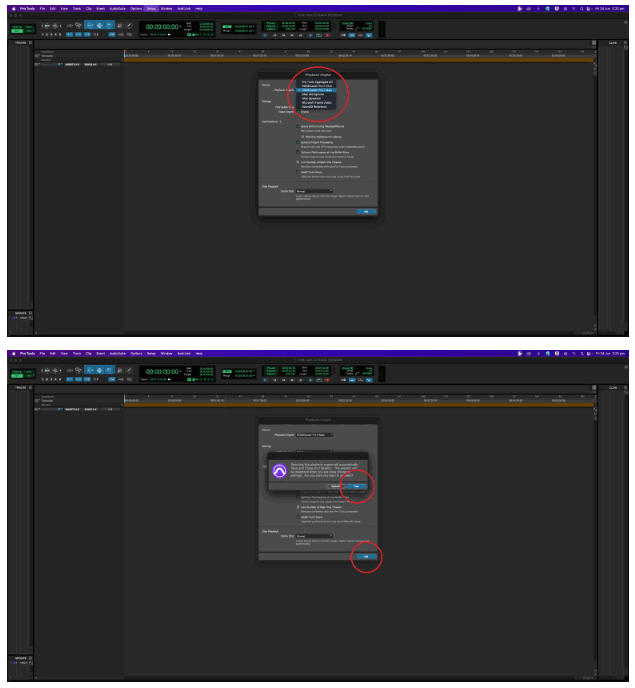Click the Apple logo in the upper screenshot's menu bar
The width and height of the screenshot is (635, 688).
click(14, 8)
